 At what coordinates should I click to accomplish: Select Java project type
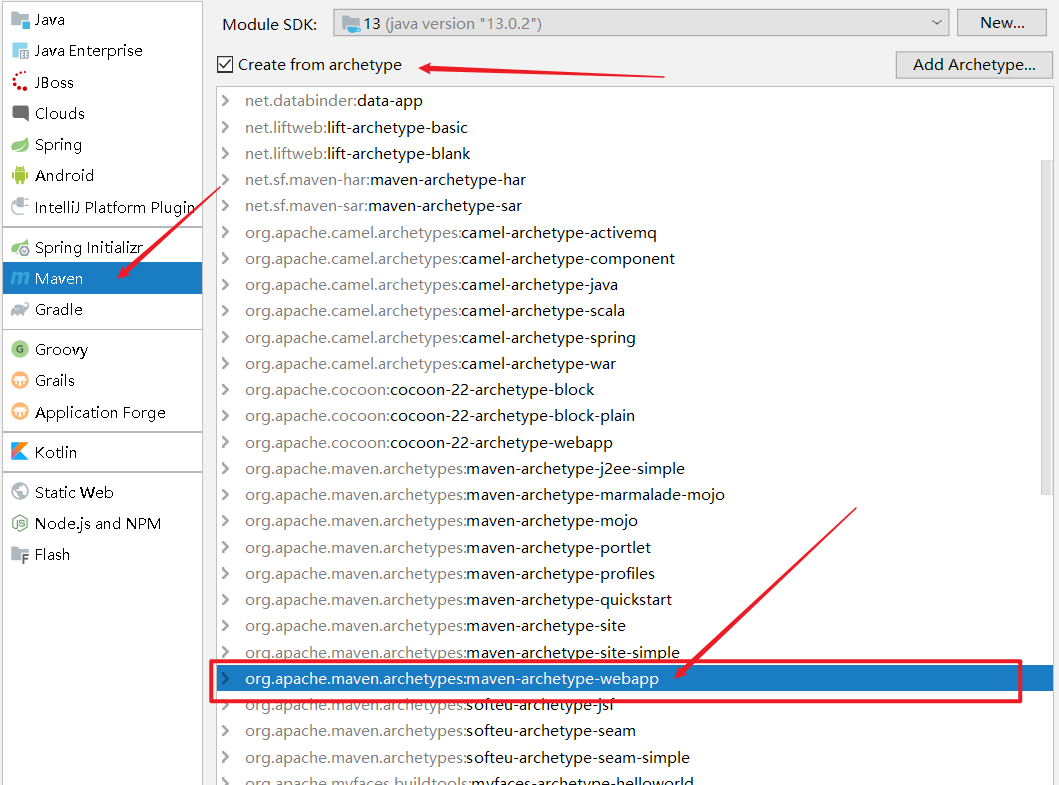(103, 20)
